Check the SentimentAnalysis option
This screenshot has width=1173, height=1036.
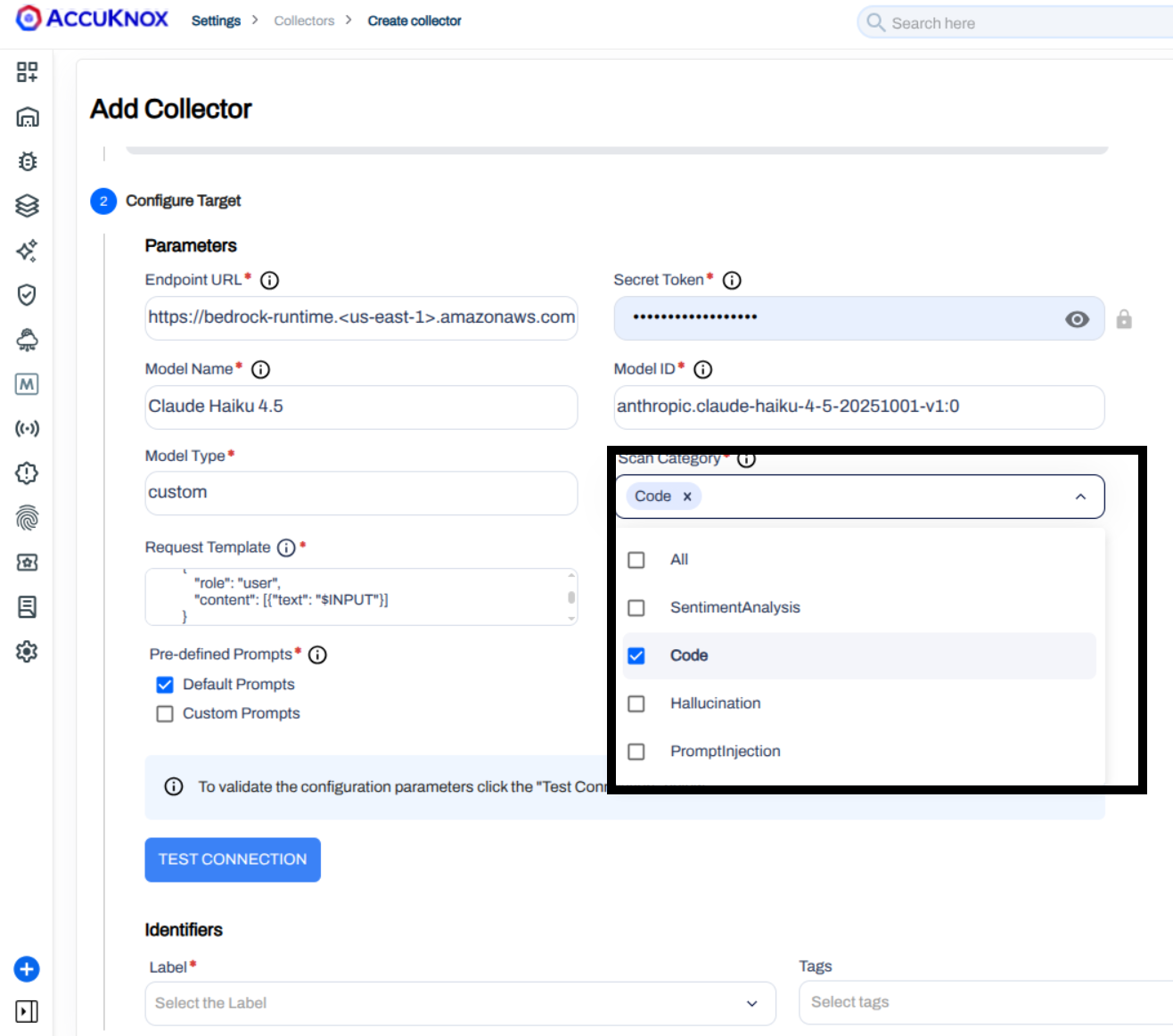(x=636, y=608)
